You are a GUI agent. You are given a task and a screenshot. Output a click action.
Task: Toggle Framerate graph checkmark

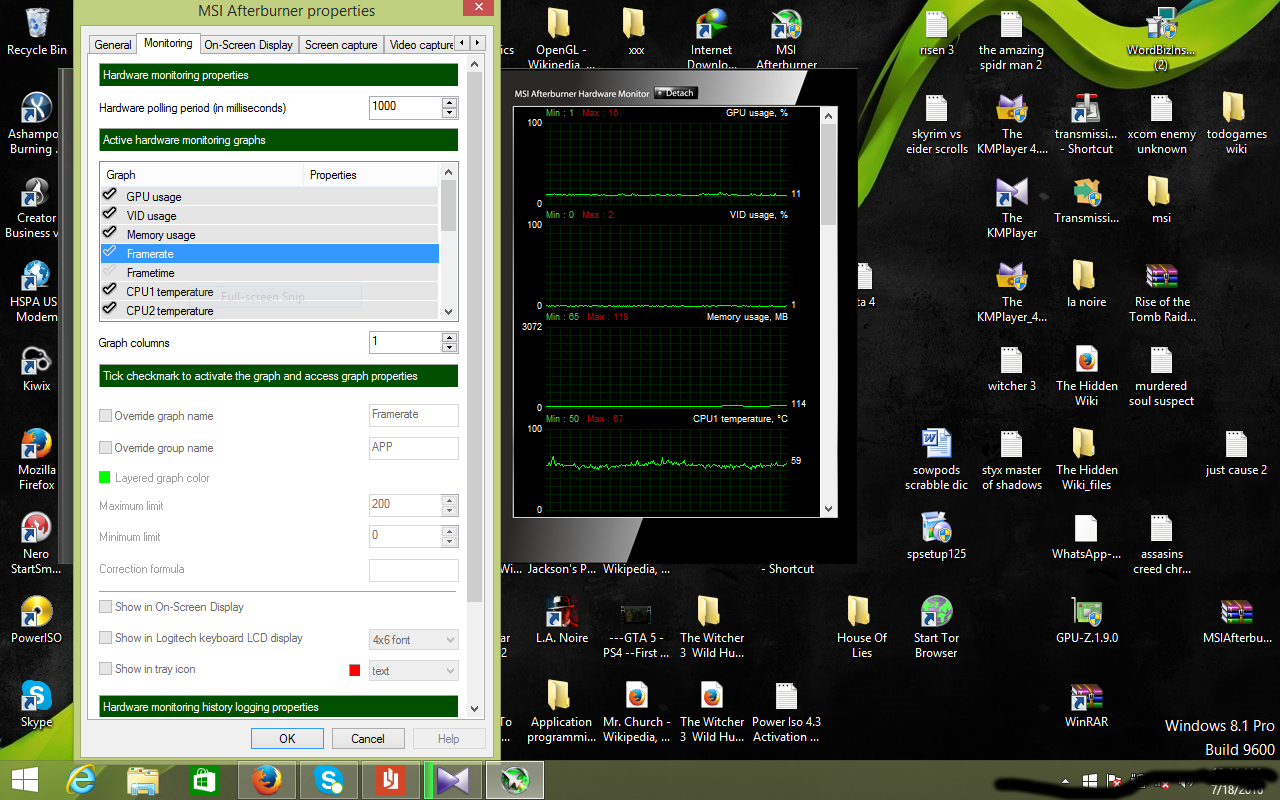click(x=109, y=253)
